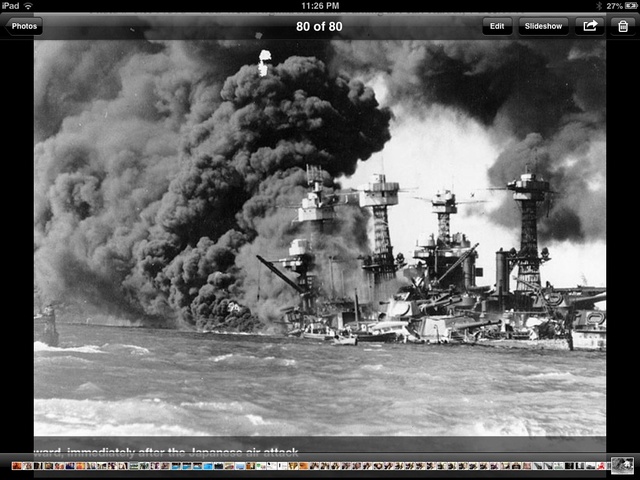The width and height of the screenshot is (640, 480).
Task: Select the first thumbnail in the scrubber
Action: 17,466
